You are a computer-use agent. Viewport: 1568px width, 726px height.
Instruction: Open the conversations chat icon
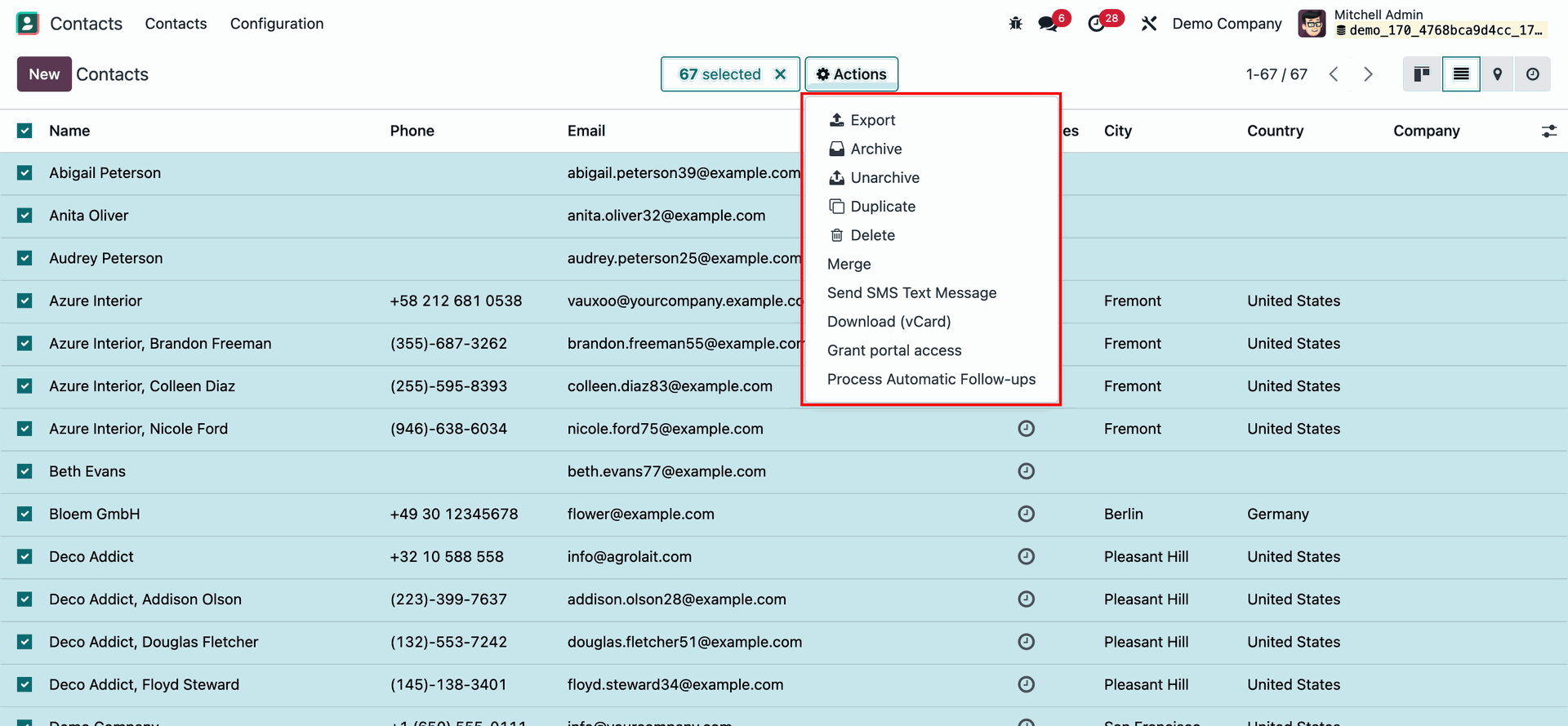(x=1048, y=24)
